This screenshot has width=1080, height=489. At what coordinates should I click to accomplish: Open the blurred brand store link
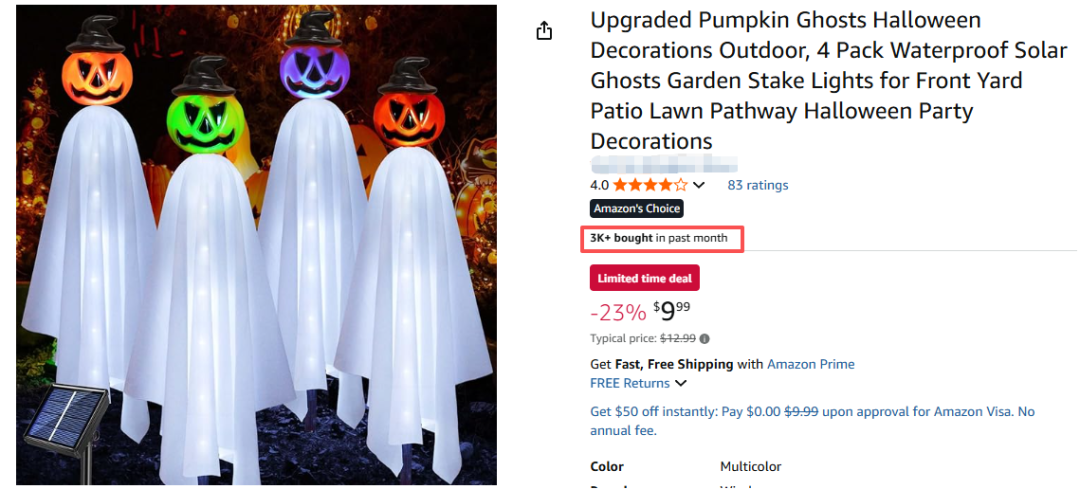point(664,164)
